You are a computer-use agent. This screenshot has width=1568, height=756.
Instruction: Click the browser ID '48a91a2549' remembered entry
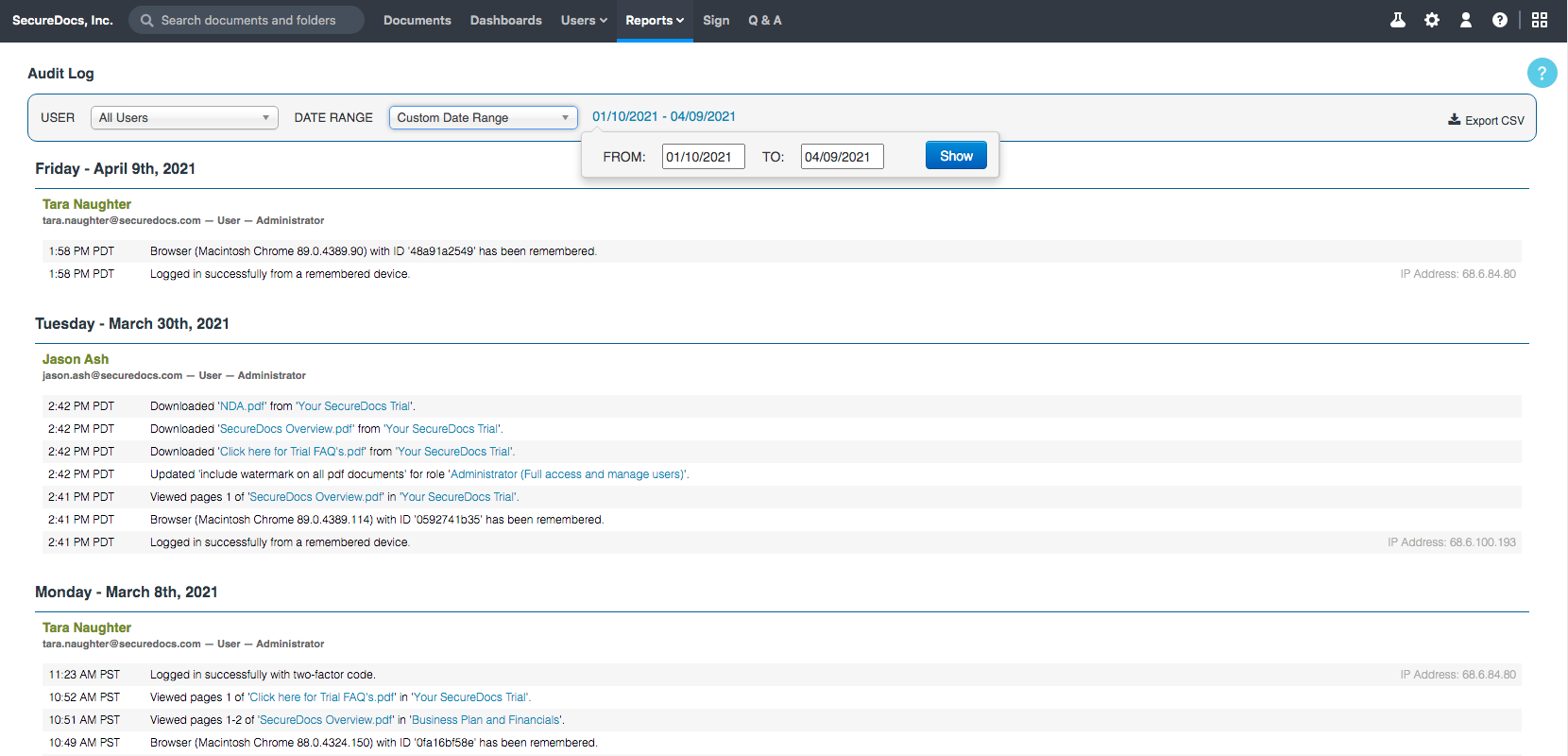click(373, 251)
